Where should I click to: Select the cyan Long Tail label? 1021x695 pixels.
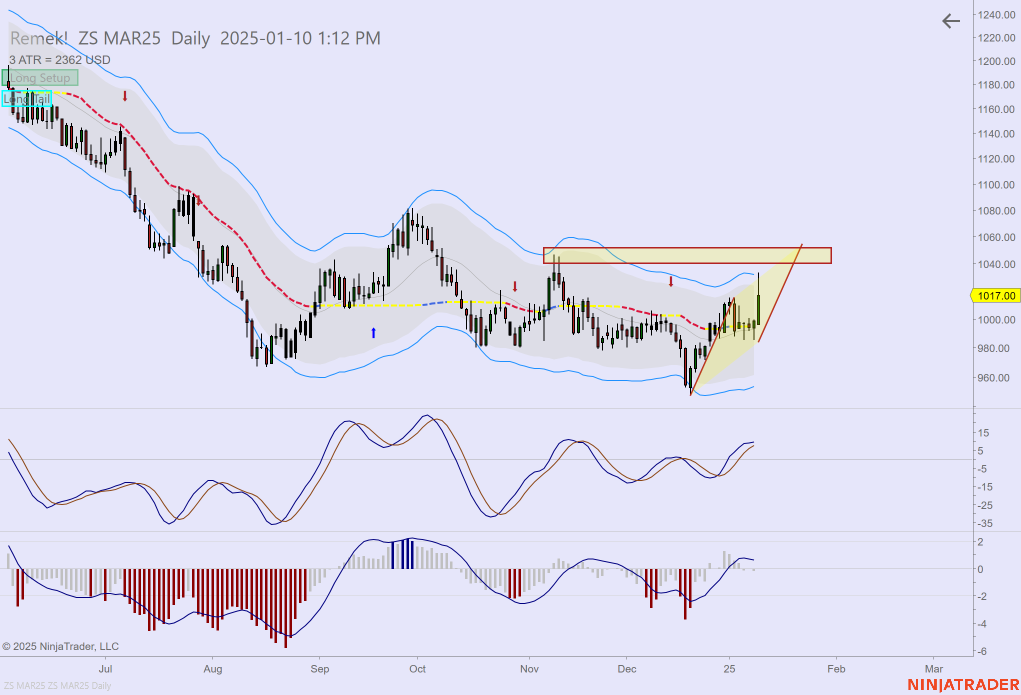(27, 99)
